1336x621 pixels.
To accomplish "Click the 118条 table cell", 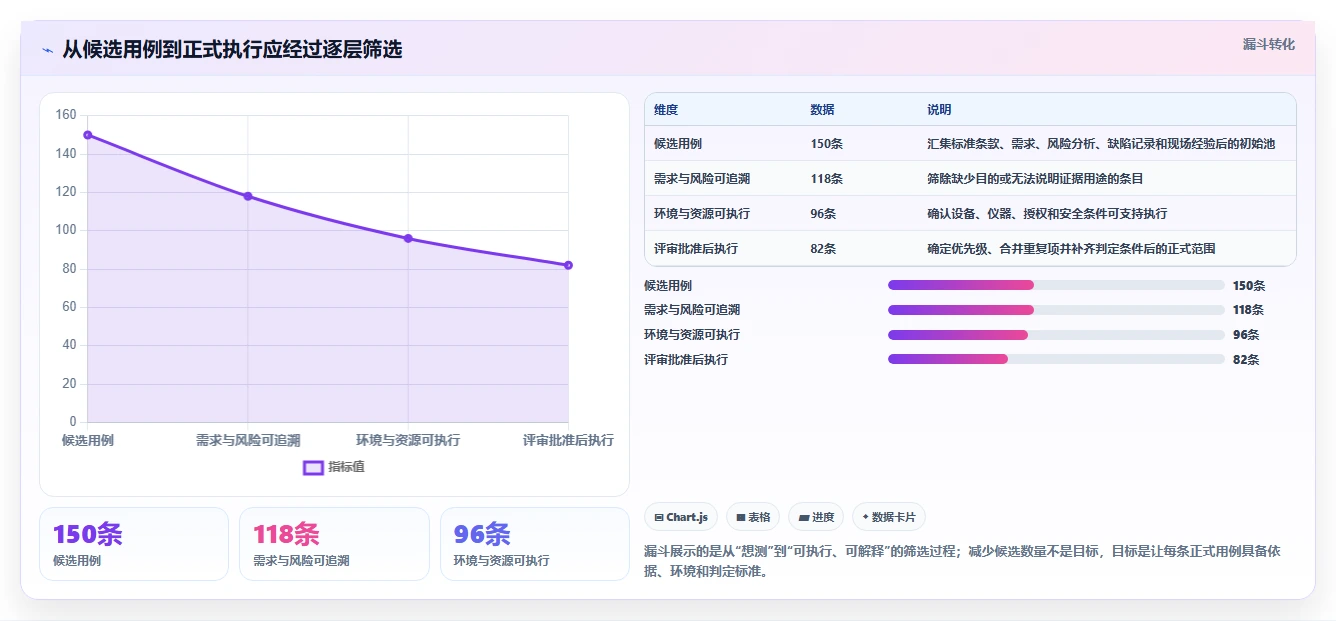I will click(x=826, y=179).
